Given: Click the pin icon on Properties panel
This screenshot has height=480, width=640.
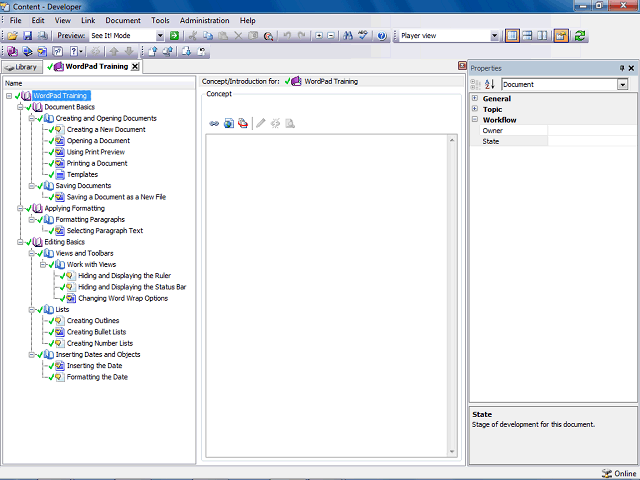Looking at the screenshot, I should [622, 68].
